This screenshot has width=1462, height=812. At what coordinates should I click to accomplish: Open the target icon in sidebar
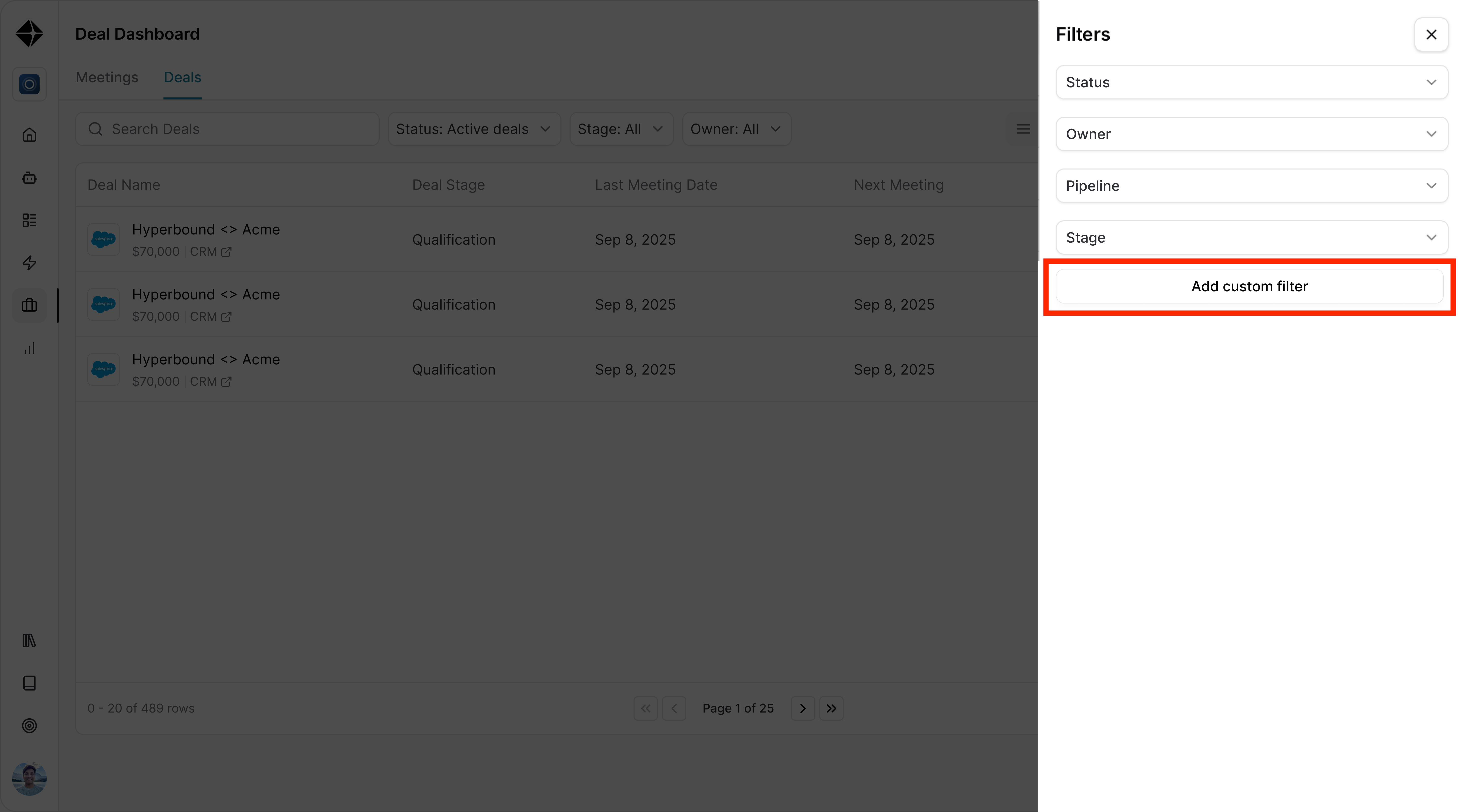(x=29, y=726)
